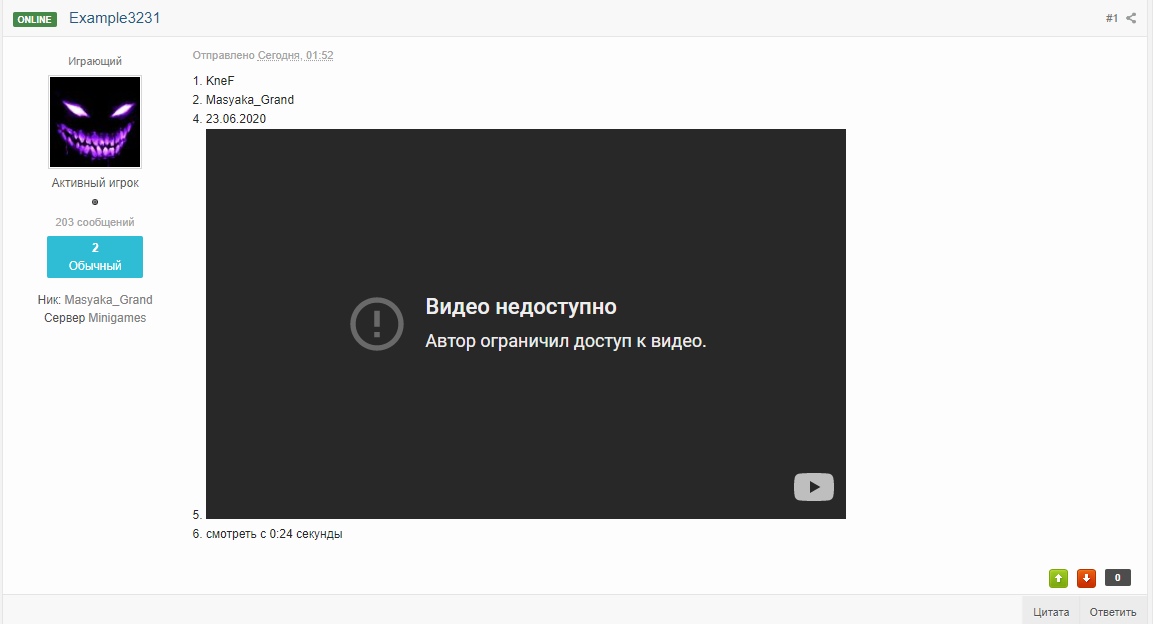Open the #1 post permalink
1154x624 pixels.
click(1112, 18)
